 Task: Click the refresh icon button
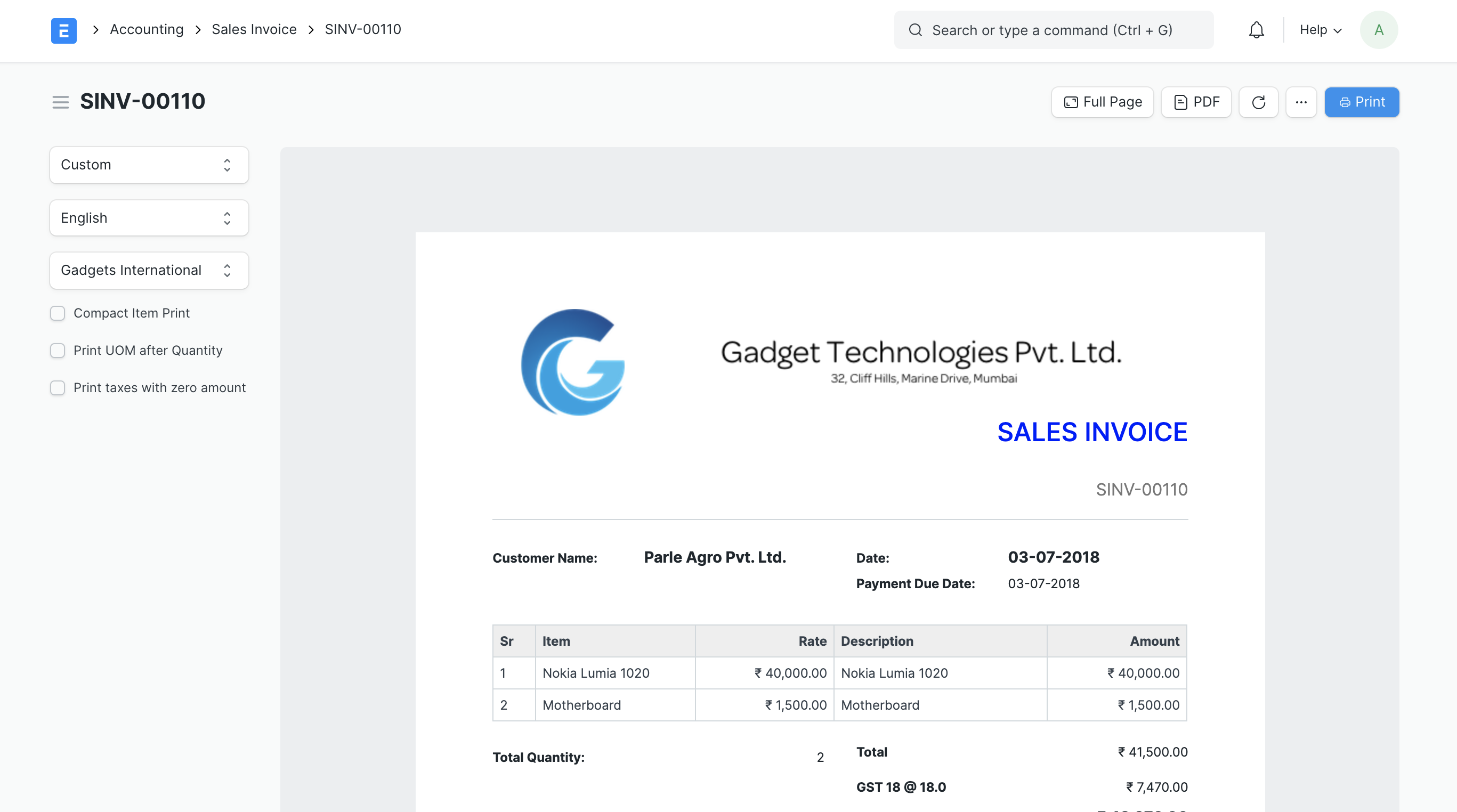1258,102
